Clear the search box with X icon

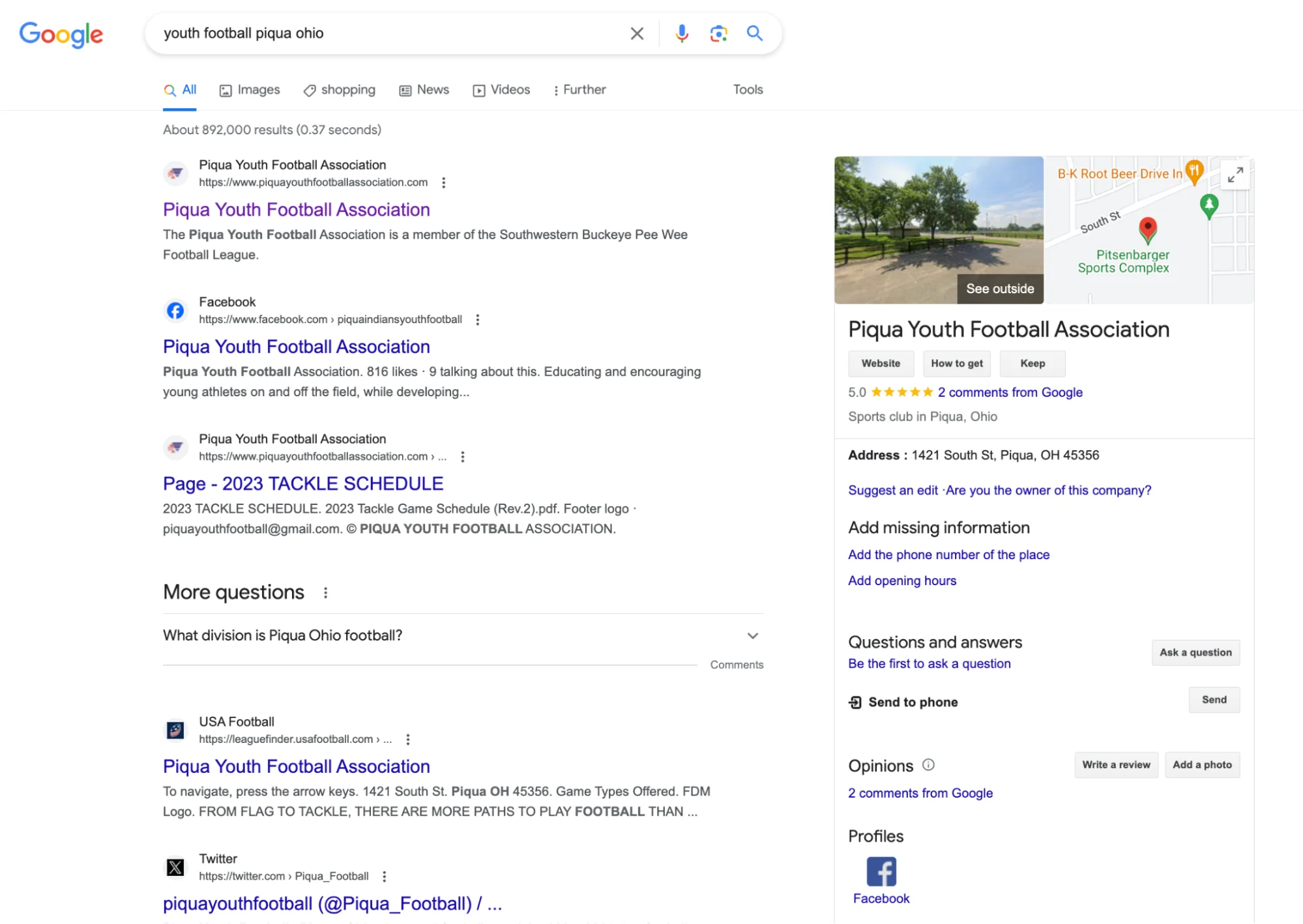(637, 33)
